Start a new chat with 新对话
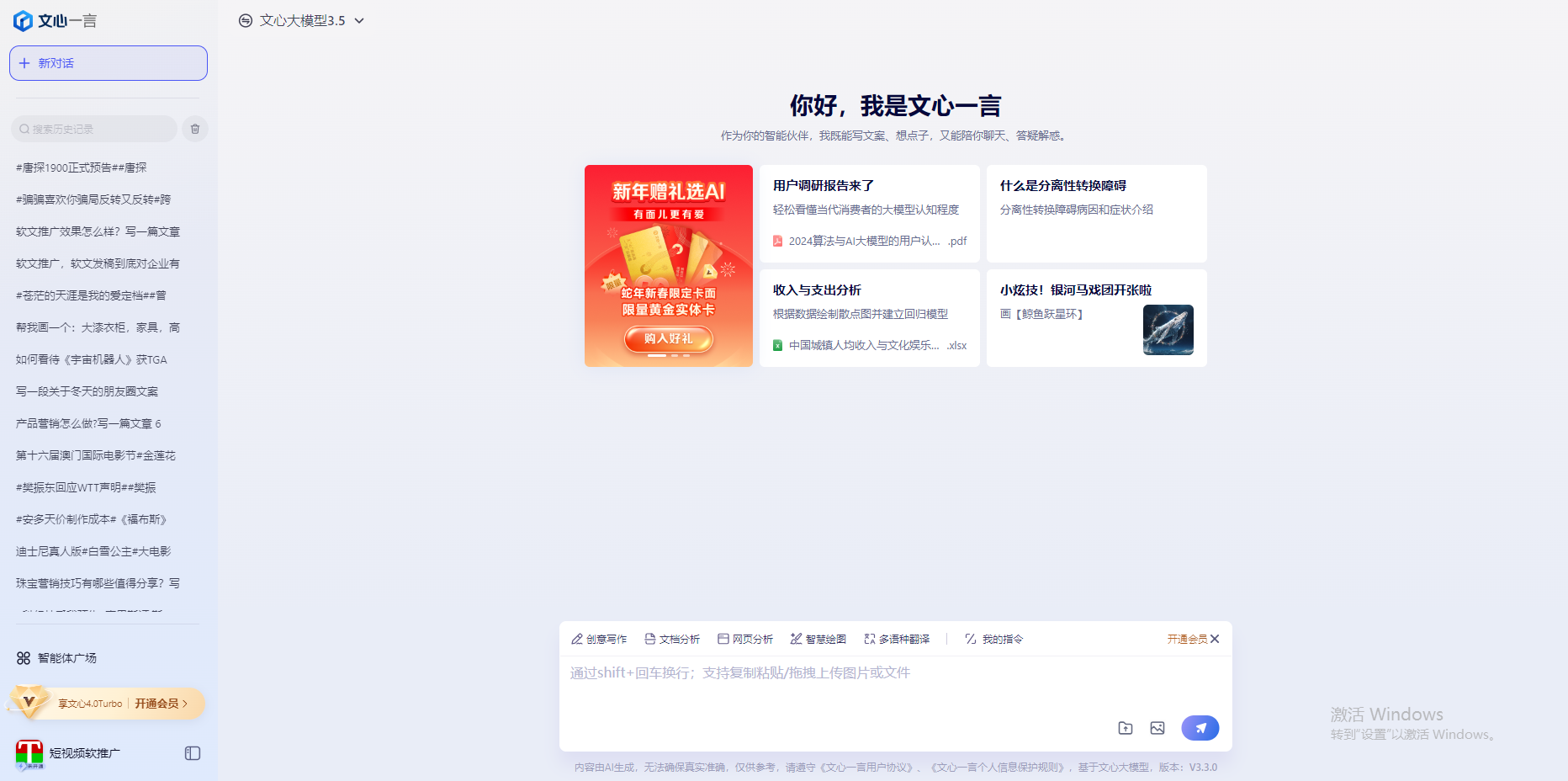Image resolution: width=1568 pixels, height=781 pixels. [x=109, y=63]
